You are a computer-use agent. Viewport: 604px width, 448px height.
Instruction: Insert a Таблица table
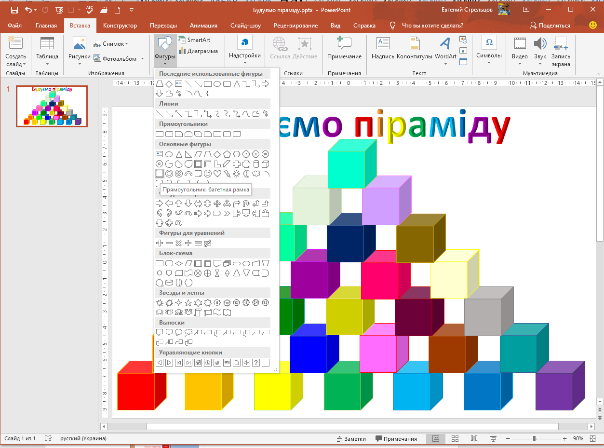(x=46, y=50)
